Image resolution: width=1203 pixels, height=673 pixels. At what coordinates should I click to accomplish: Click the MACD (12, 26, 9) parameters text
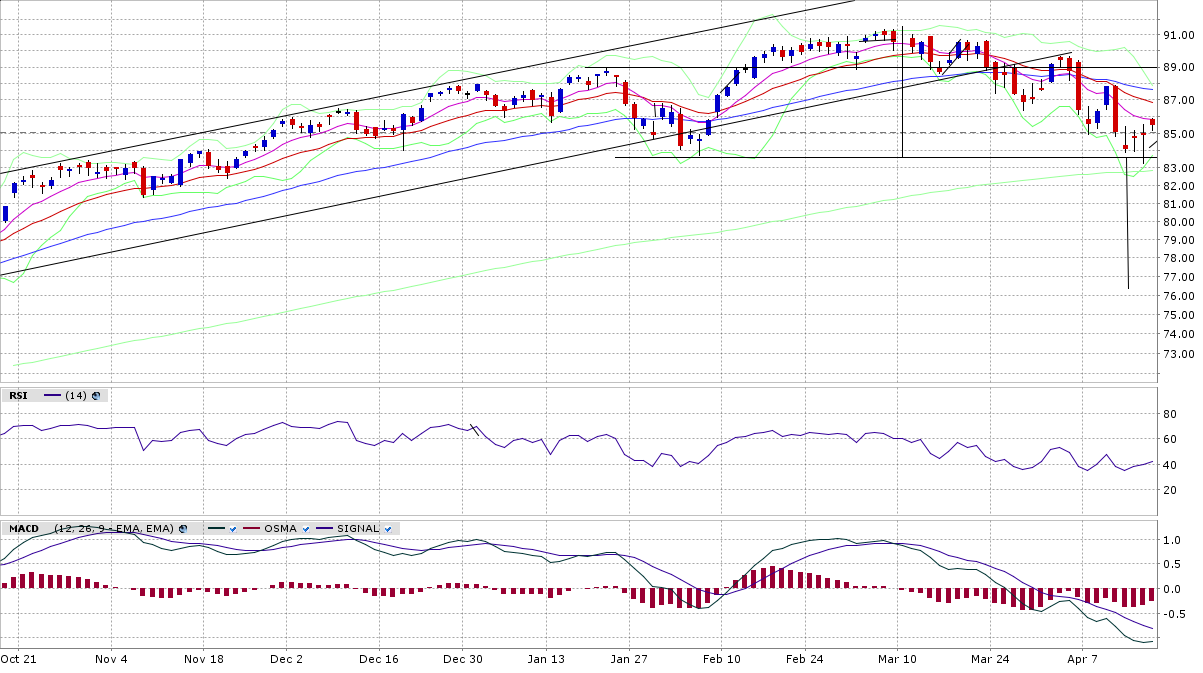(x=114, y=528)
